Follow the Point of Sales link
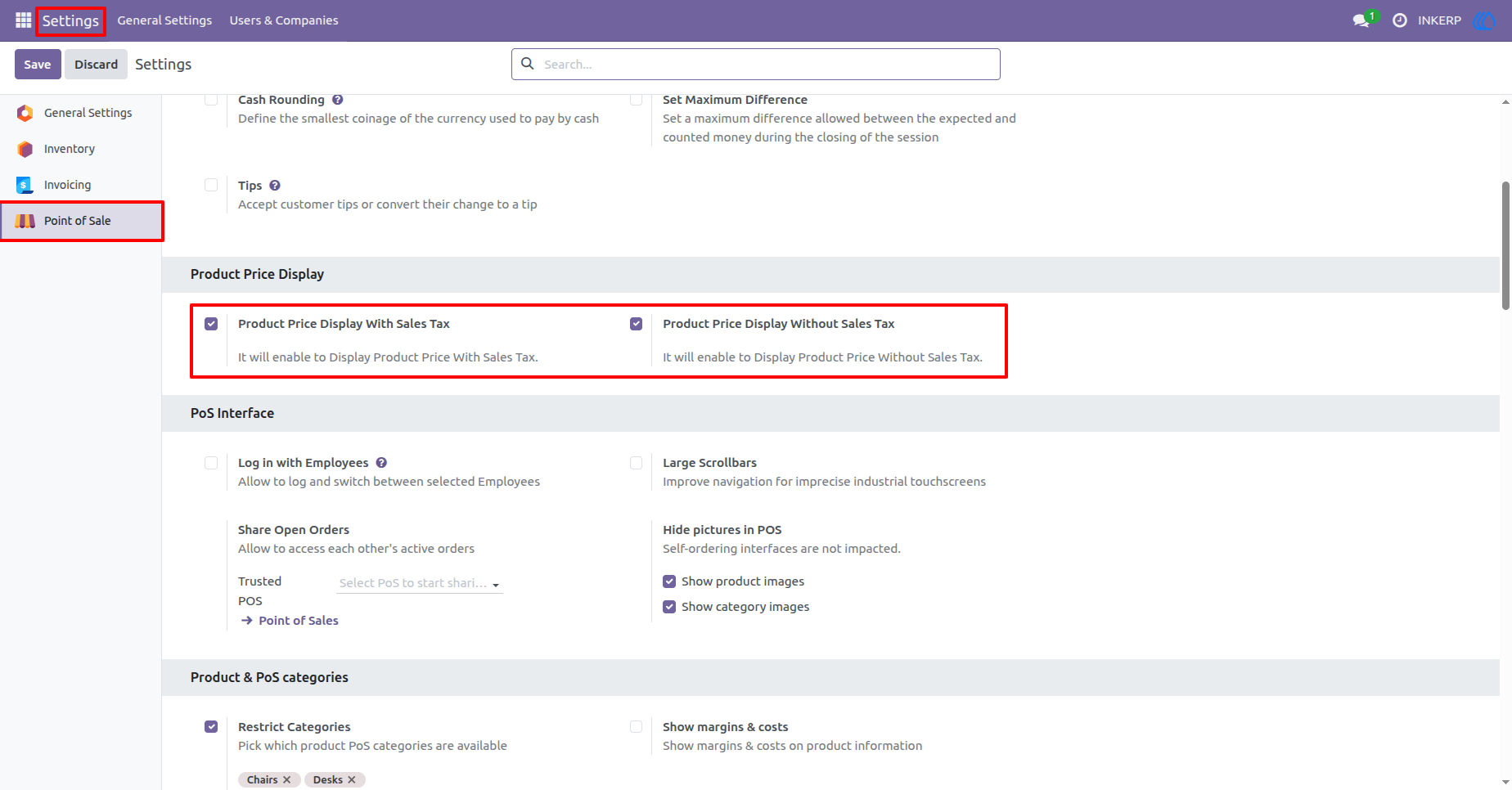The image size is (1512, 790). pos(299,621)
